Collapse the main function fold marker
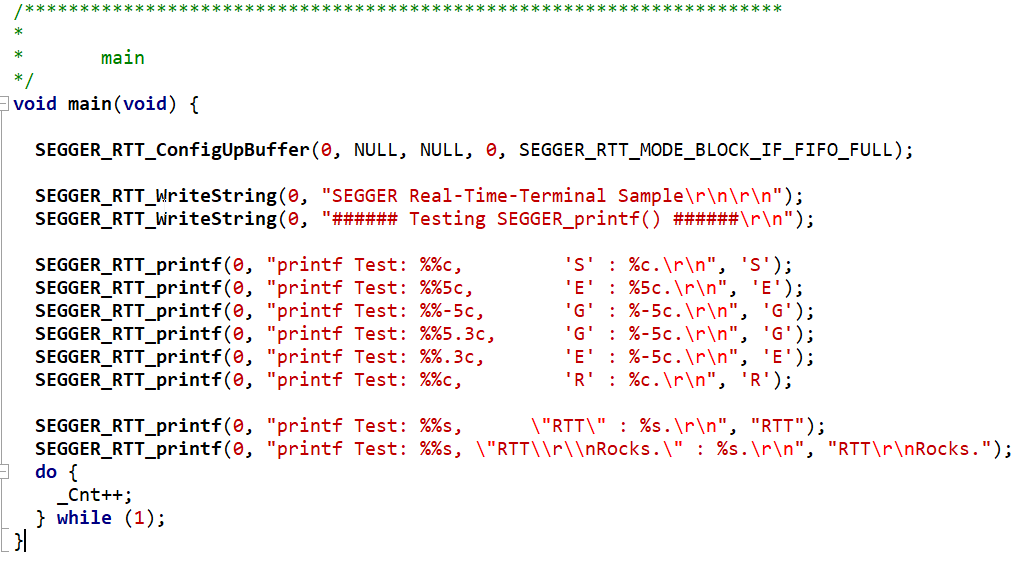Image resolution: width=1033 pixels, height=567 pixels. click(x=6, y=104)
